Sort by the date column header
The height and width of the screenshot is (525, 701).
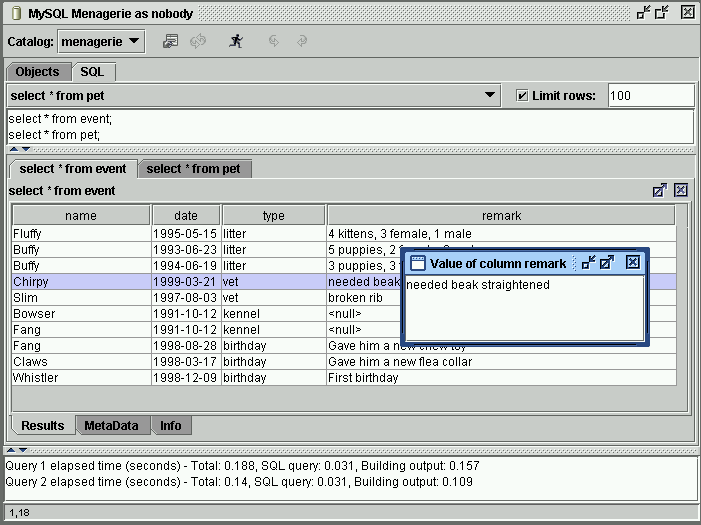tap(186, 215)
